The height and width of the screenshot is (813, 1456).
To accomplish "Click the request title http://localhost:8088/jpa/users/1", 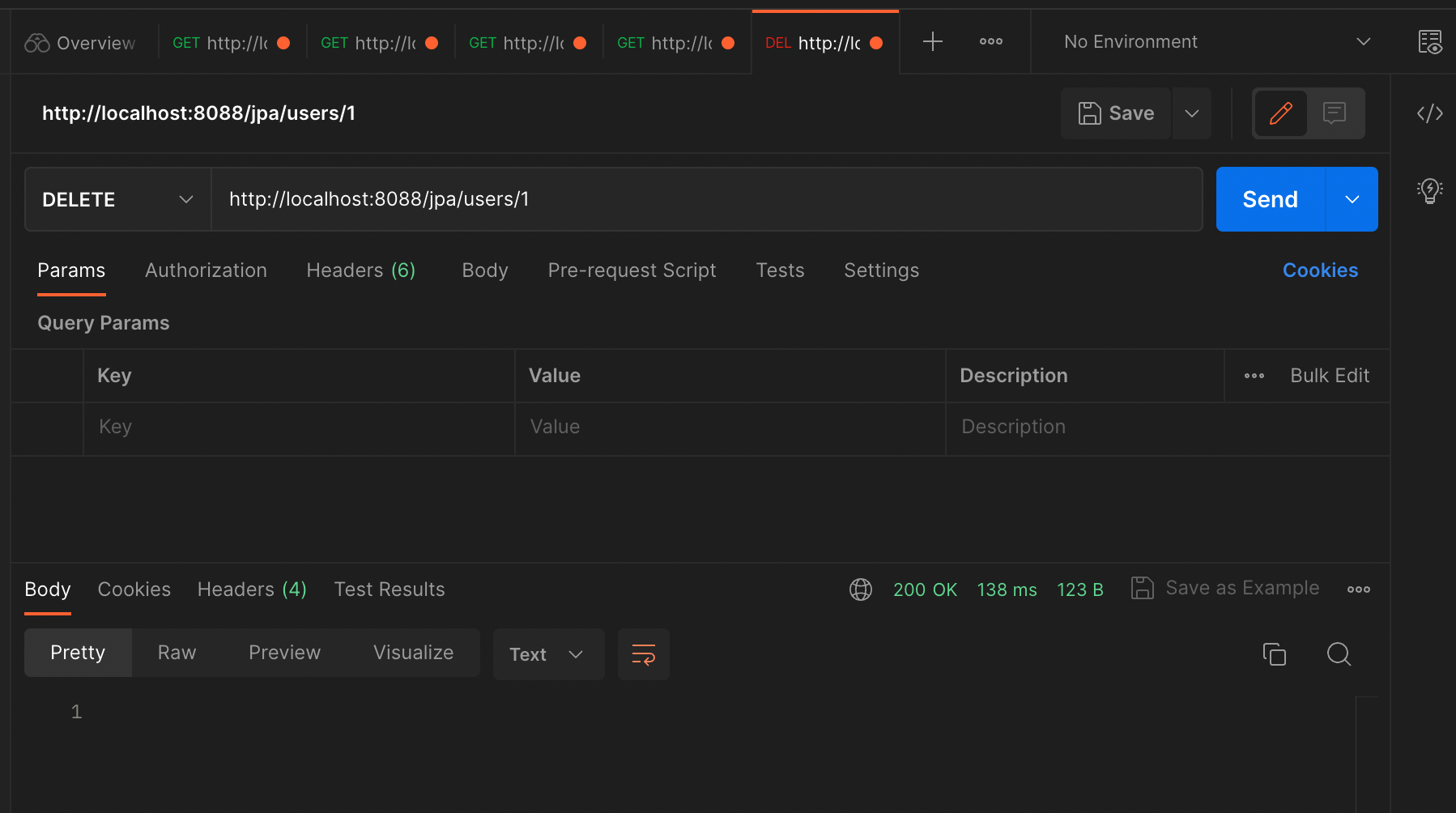I will (x=198, y=113).
